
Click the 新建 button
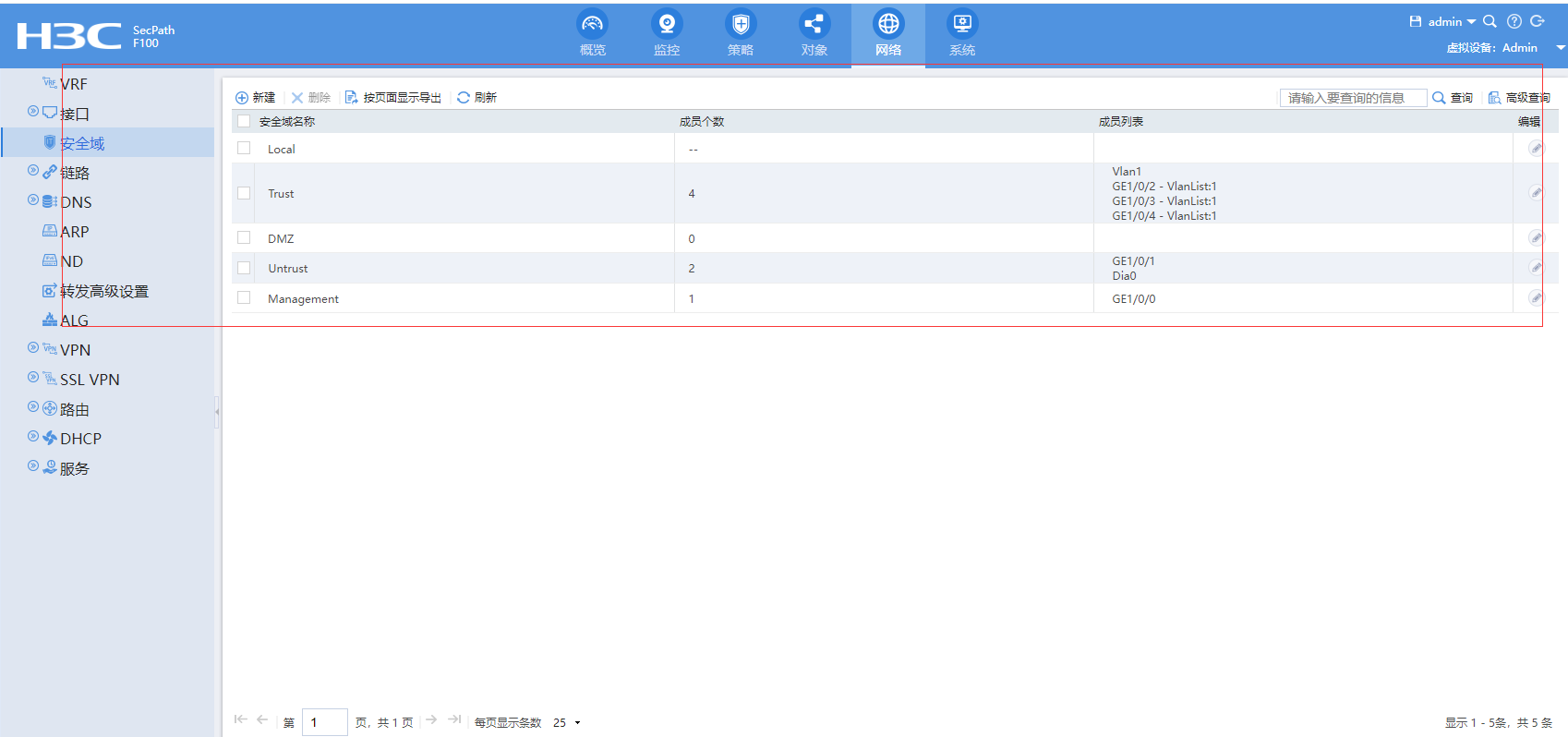[x=256, y=97]
